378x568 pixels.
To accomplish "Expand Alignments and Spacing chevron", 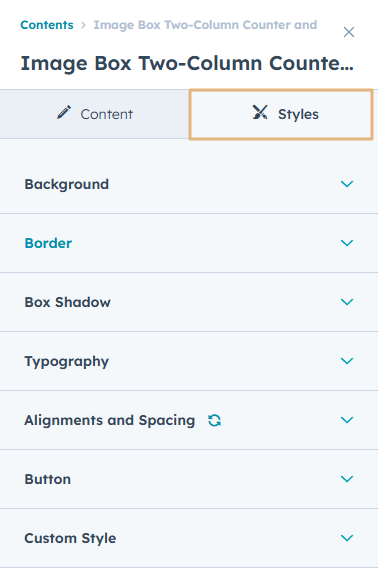I will pos(347,420).
